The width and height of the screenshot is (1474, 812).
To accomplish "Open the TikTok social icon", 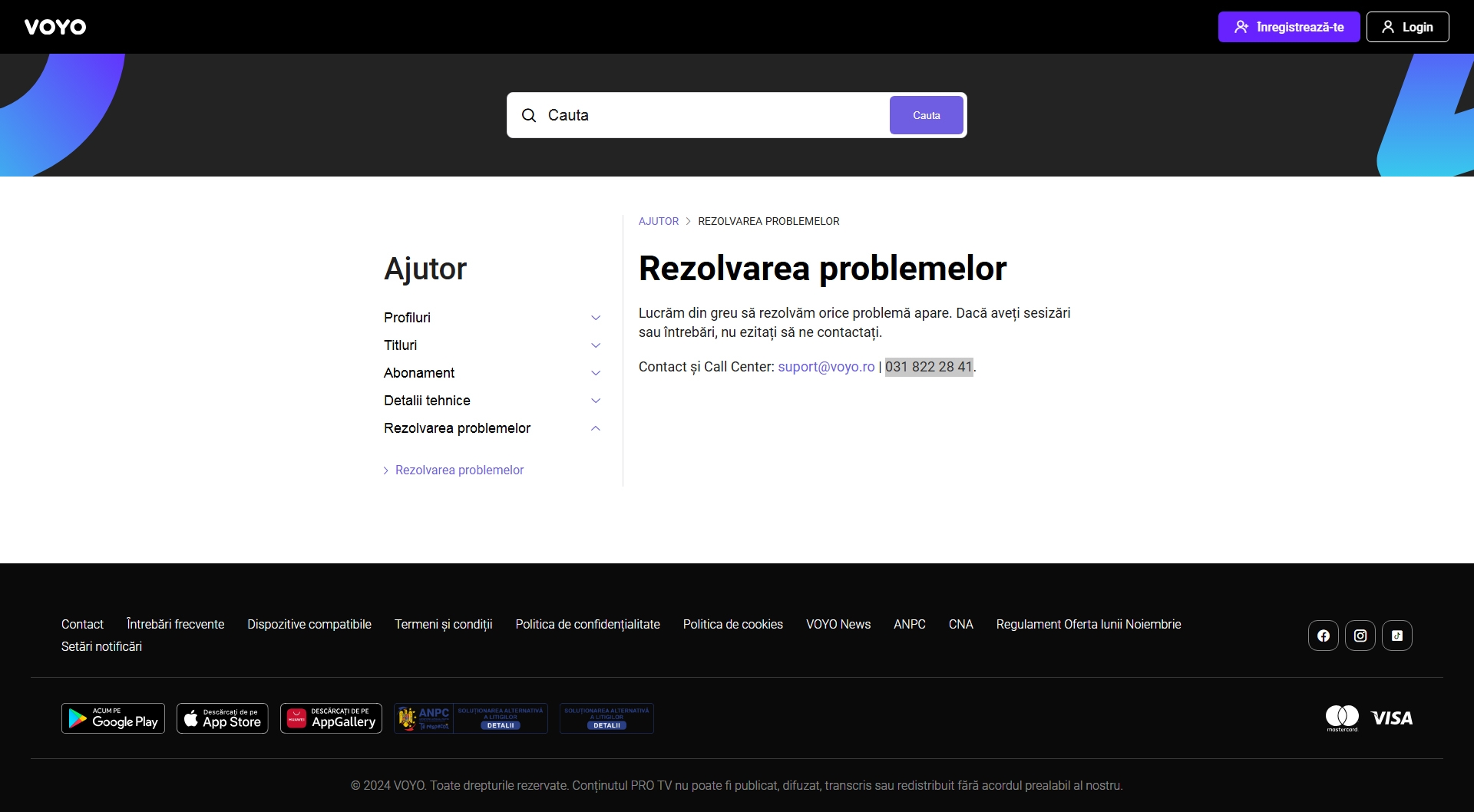I will 1396,635.
